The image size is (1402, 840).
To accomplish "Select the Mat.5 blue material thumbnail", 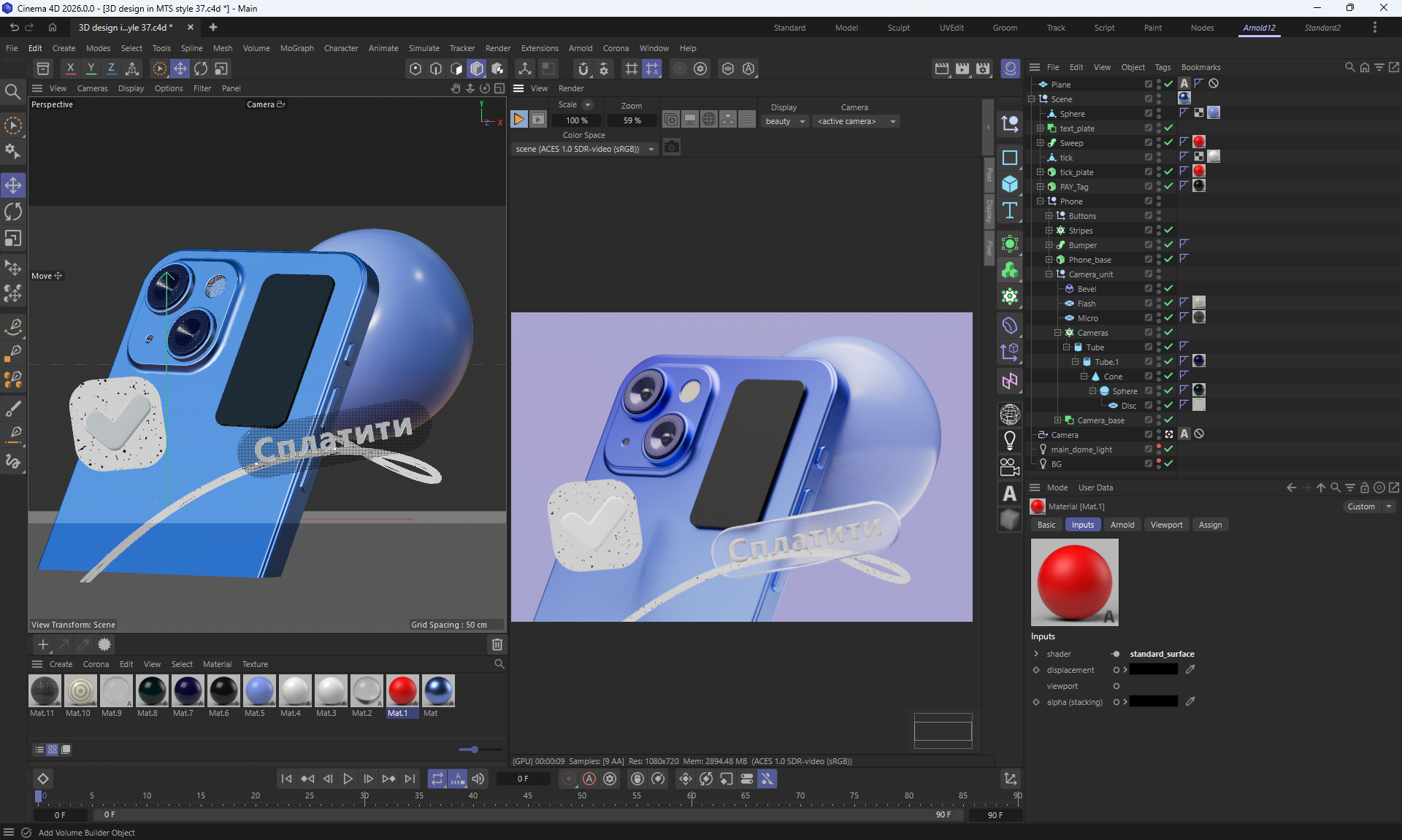I will tap(258, 690).
